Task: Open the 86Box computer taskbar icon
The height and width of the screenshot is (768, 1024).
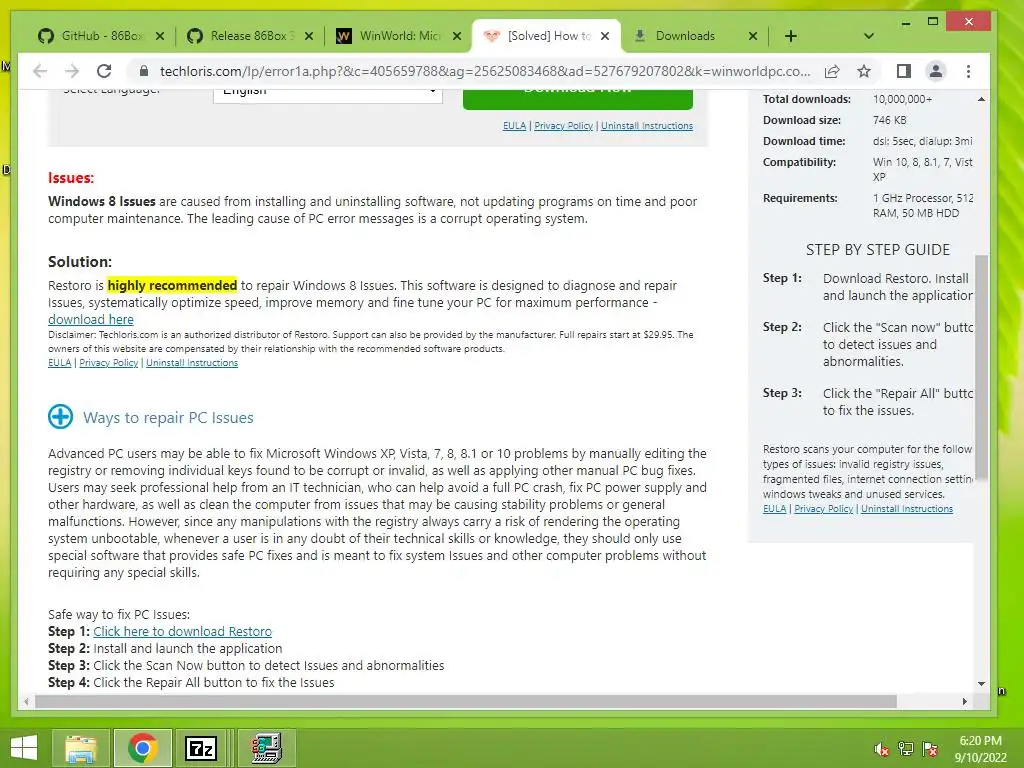Action: coord(266,748)
